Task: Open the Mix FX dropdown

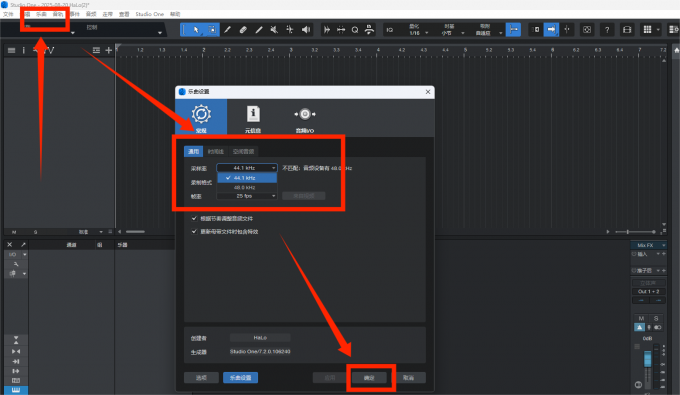Action: tap(648, 245)
